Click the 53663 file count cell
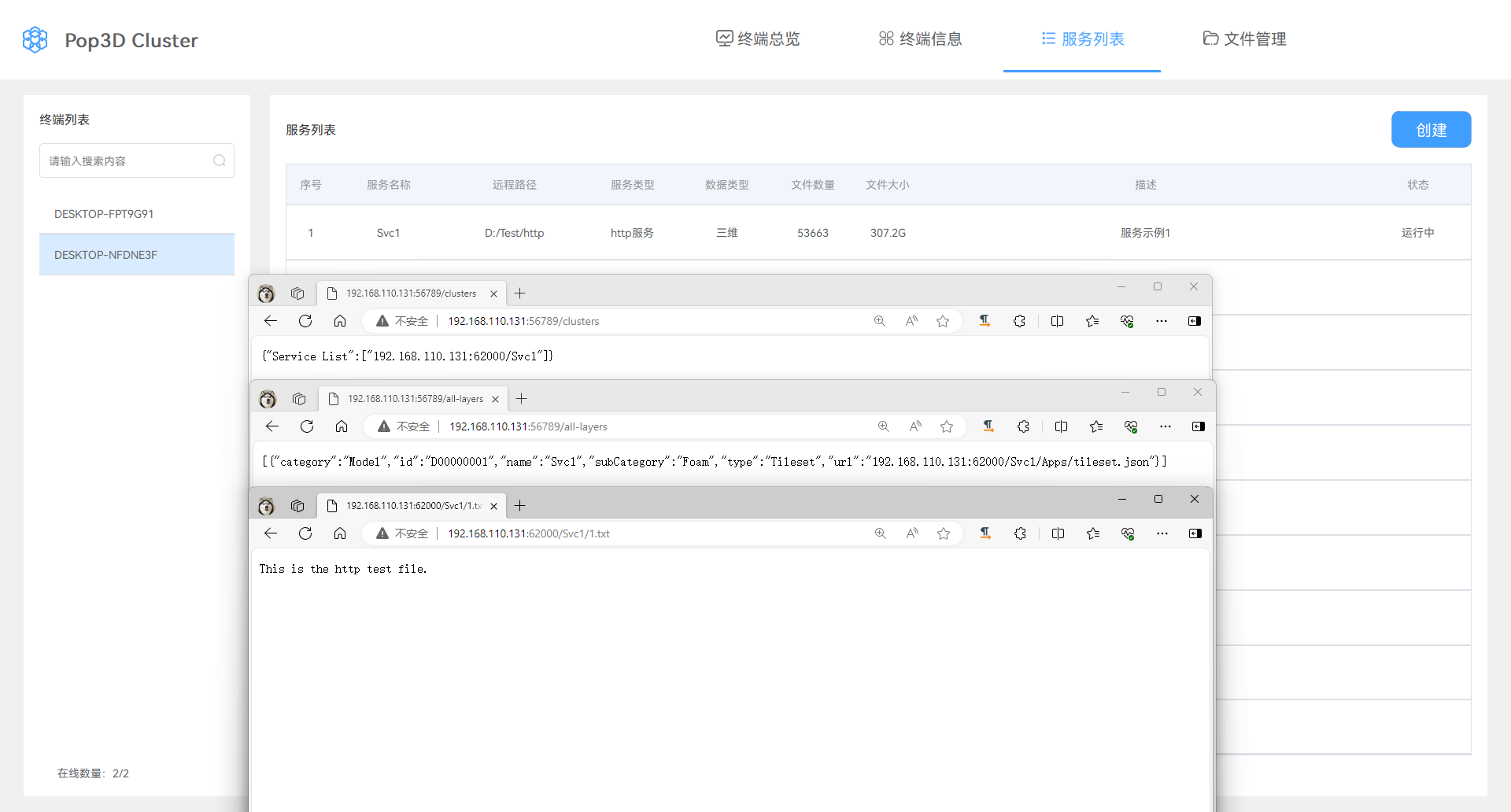Image resolution: width=1511 pixels, height=812 pixels. (812, 233)
